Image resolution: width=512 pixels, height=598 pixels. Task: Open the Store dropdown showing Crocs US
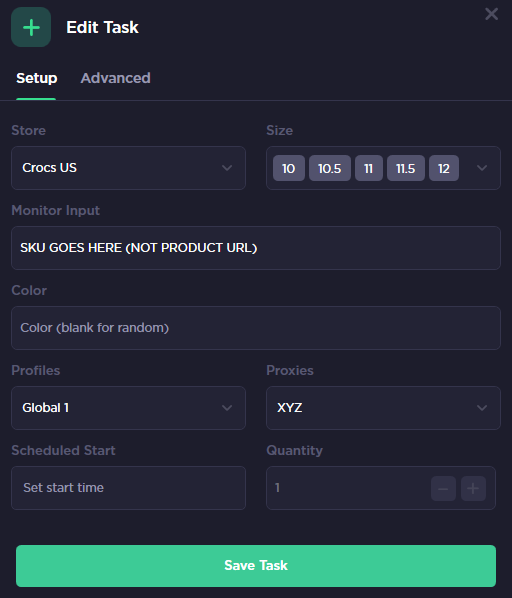tap(128, 168)
